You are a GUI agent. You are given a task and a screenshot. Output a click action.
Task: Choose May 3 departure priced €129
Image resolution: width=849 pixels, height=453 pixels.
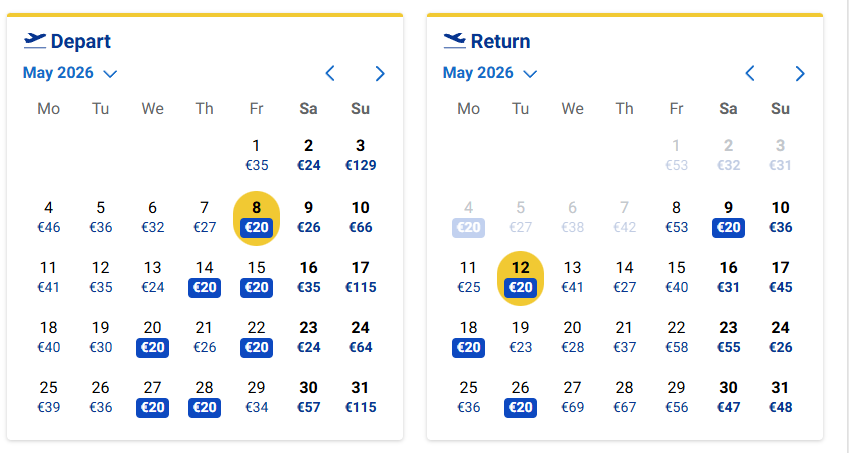coord(361,155)
